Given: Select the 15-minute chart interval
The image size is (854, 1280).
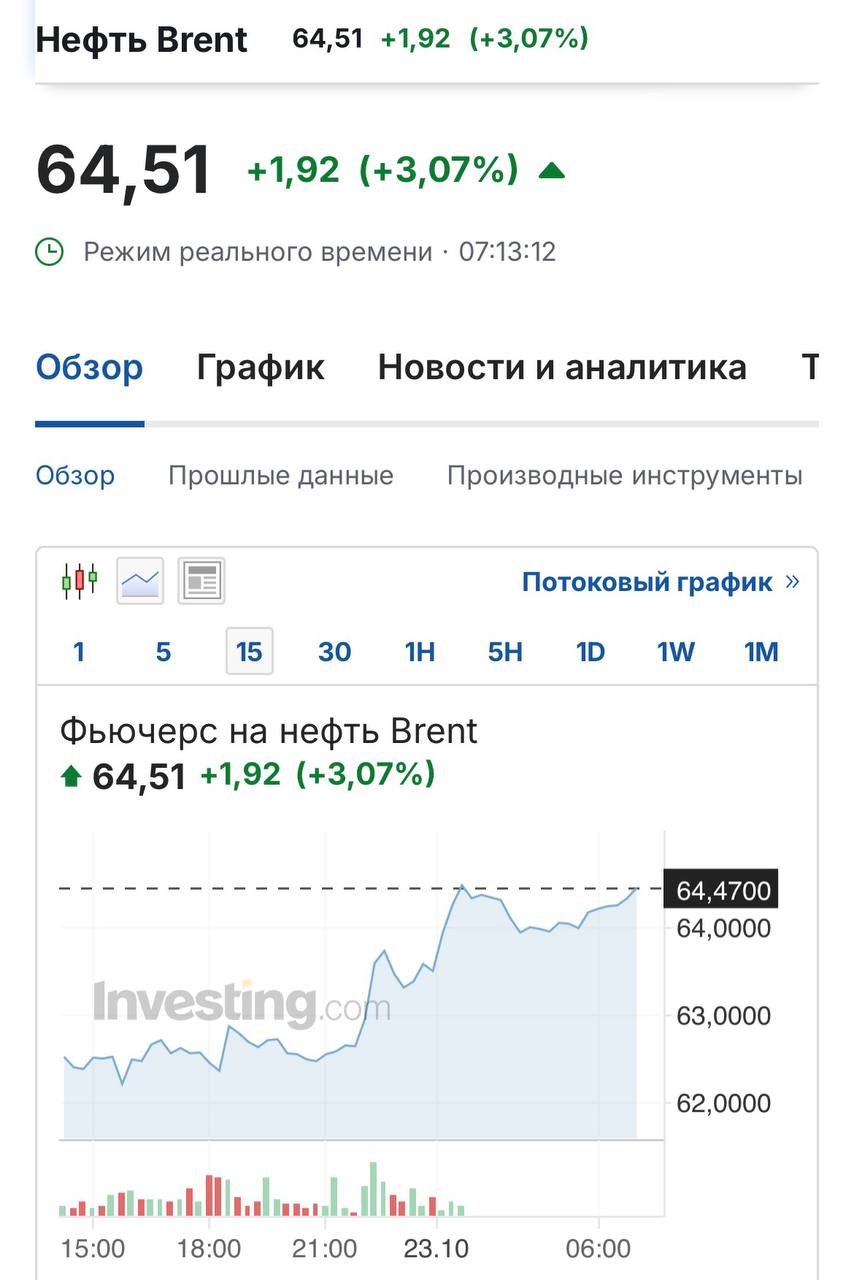Looking at the screenshot, I should click(x=249, y=653).
